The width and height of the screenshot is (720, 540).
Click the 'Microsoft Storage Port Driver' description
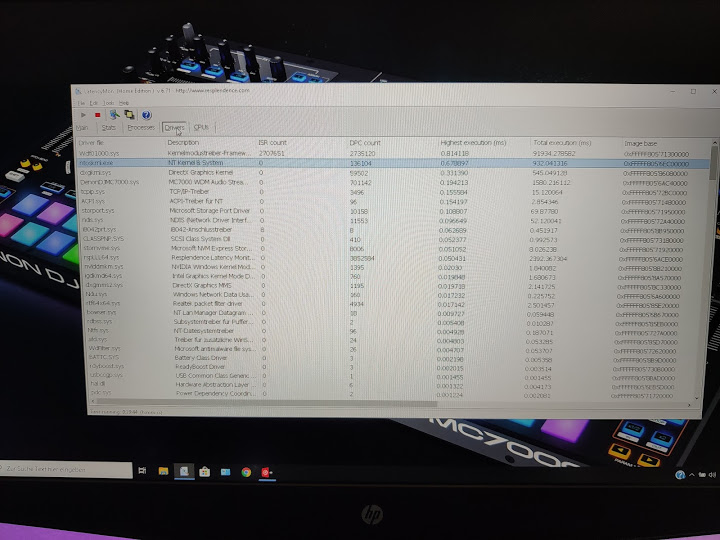click(x=210, y=211)
